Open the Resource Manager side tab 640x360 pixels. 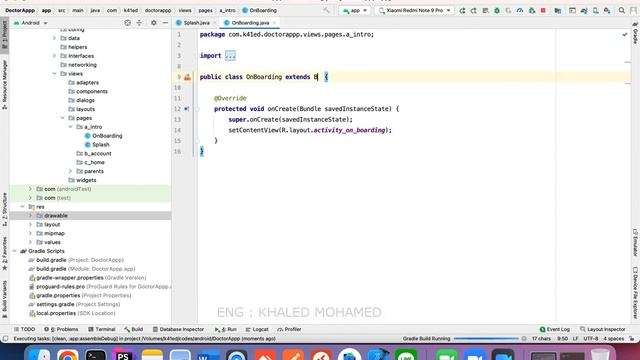point(4,84)
